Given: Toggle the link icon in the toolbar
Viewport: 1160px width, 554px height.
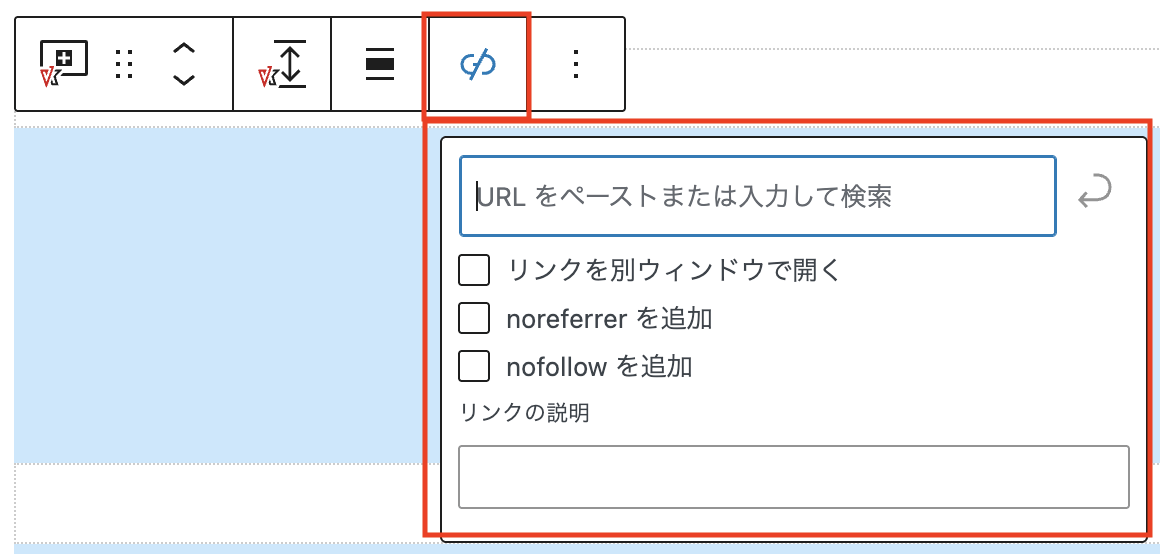Looking at the screenshot, I should pyautogui.click(x=478, y=64).
